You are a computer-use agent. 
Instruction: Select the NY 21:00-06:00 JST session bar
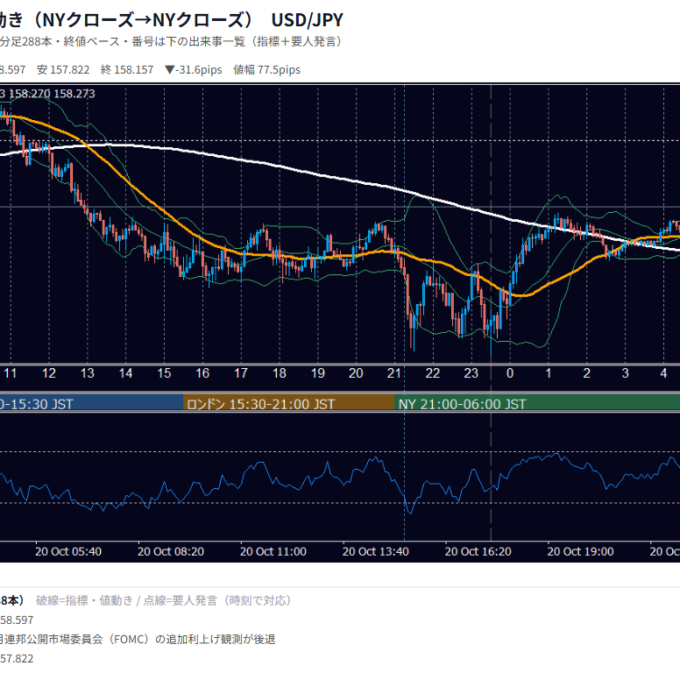537,404
